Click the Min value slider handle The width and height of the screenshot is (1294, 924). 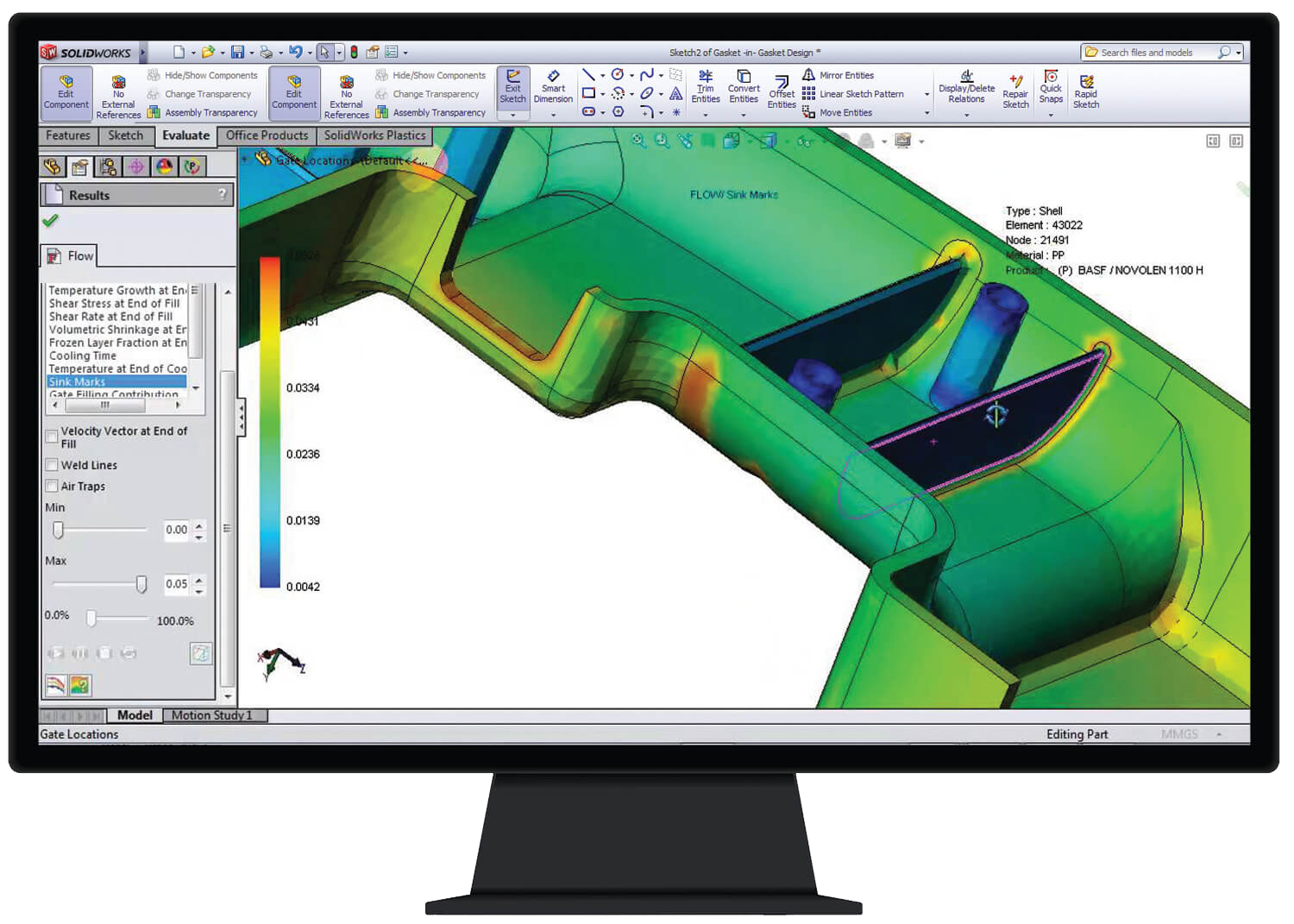click(58, 530)
